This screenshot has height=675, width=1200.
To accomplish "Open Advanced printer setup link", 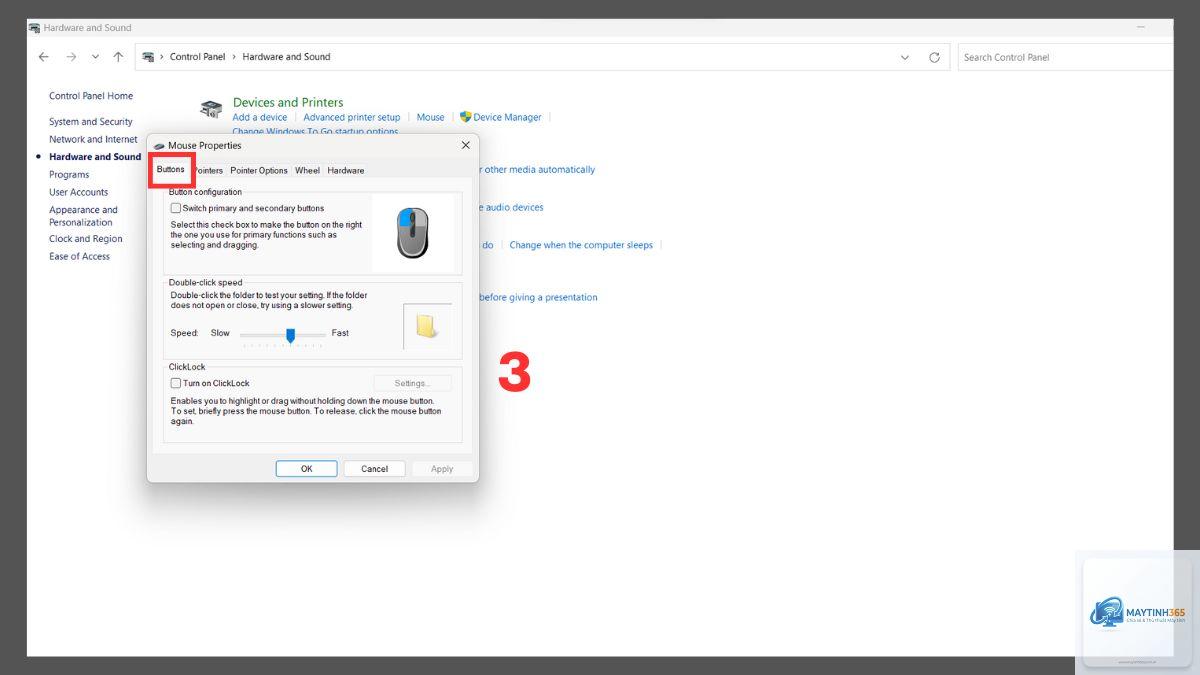I will click(352, 117).
